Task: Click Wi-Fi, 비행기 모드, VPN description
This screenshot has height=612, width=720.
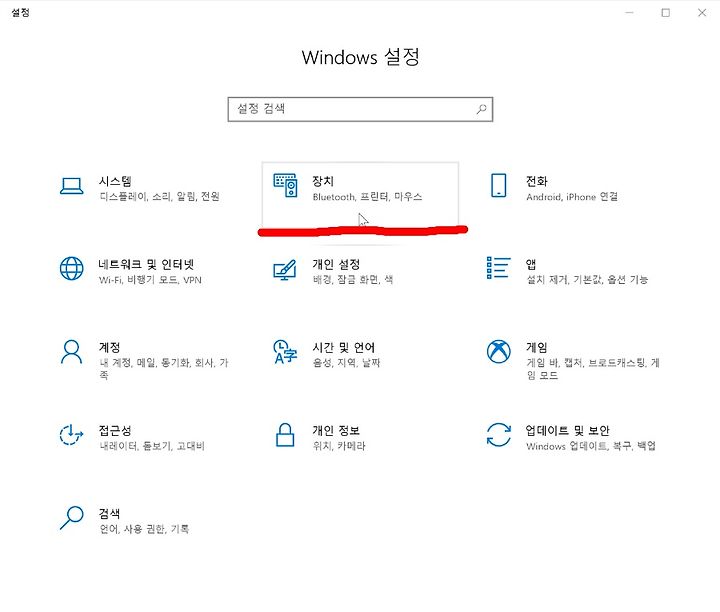Action: (150, 280)
